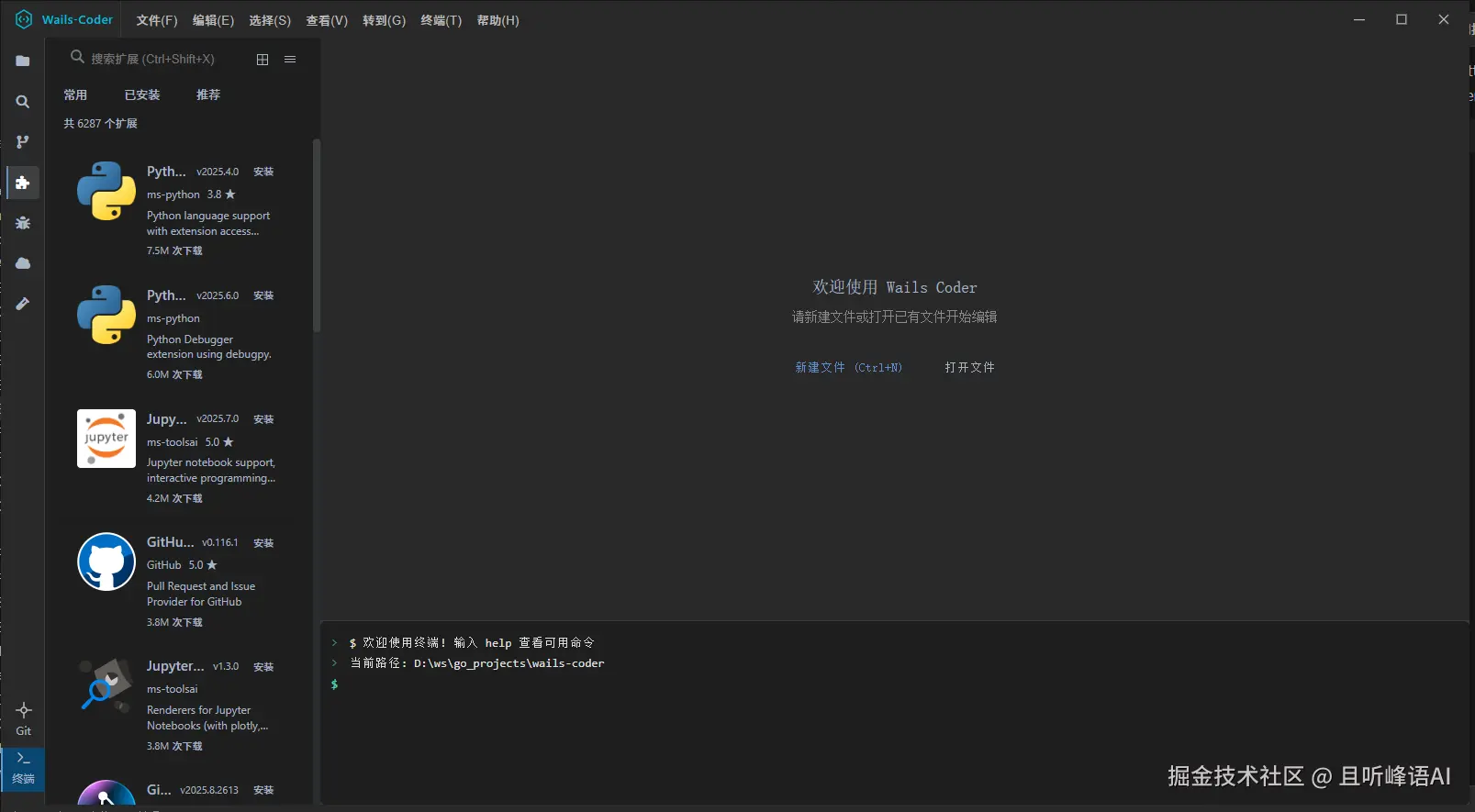
Task: Click the 共 6287 个扩展 count text
Action: tap(100, 123)
